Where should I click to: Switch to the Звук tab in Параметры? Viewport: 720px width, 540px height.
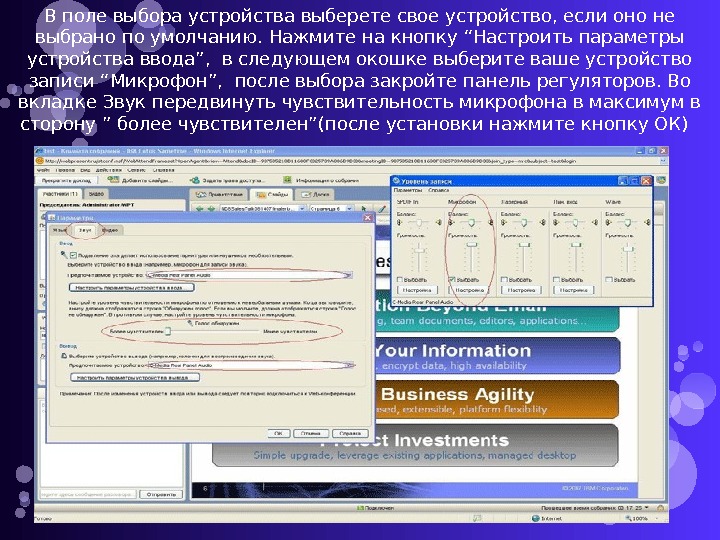pos(85,230)
